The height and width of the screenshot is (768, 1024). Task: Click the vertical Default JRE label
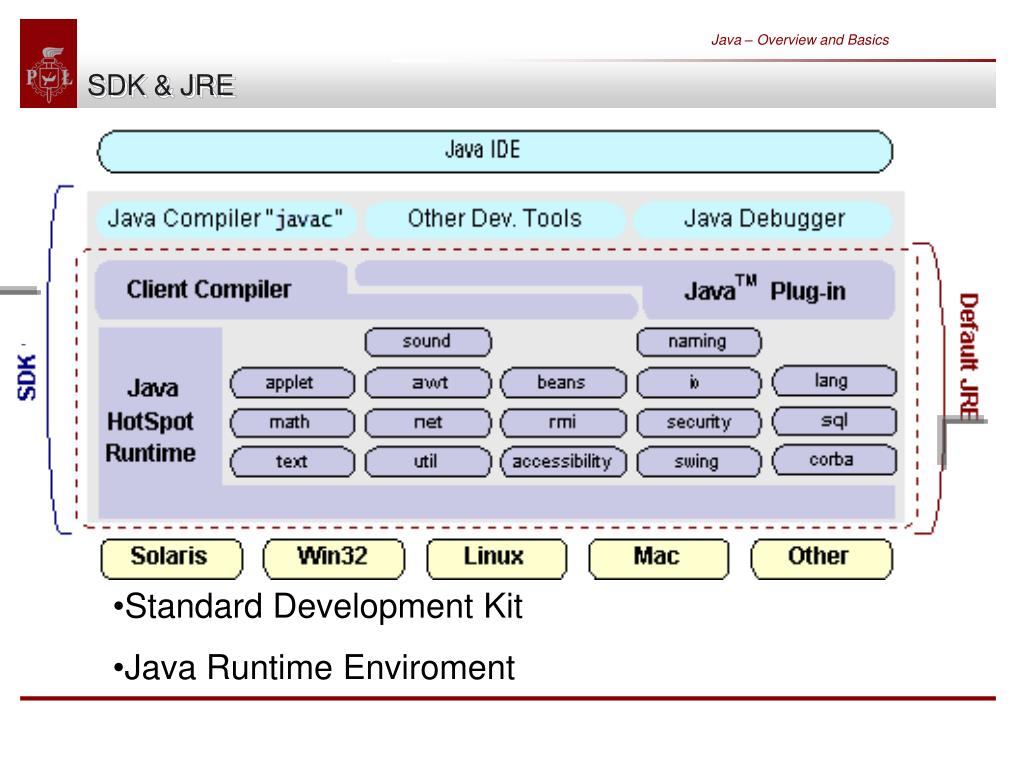[x=968, y=357]
